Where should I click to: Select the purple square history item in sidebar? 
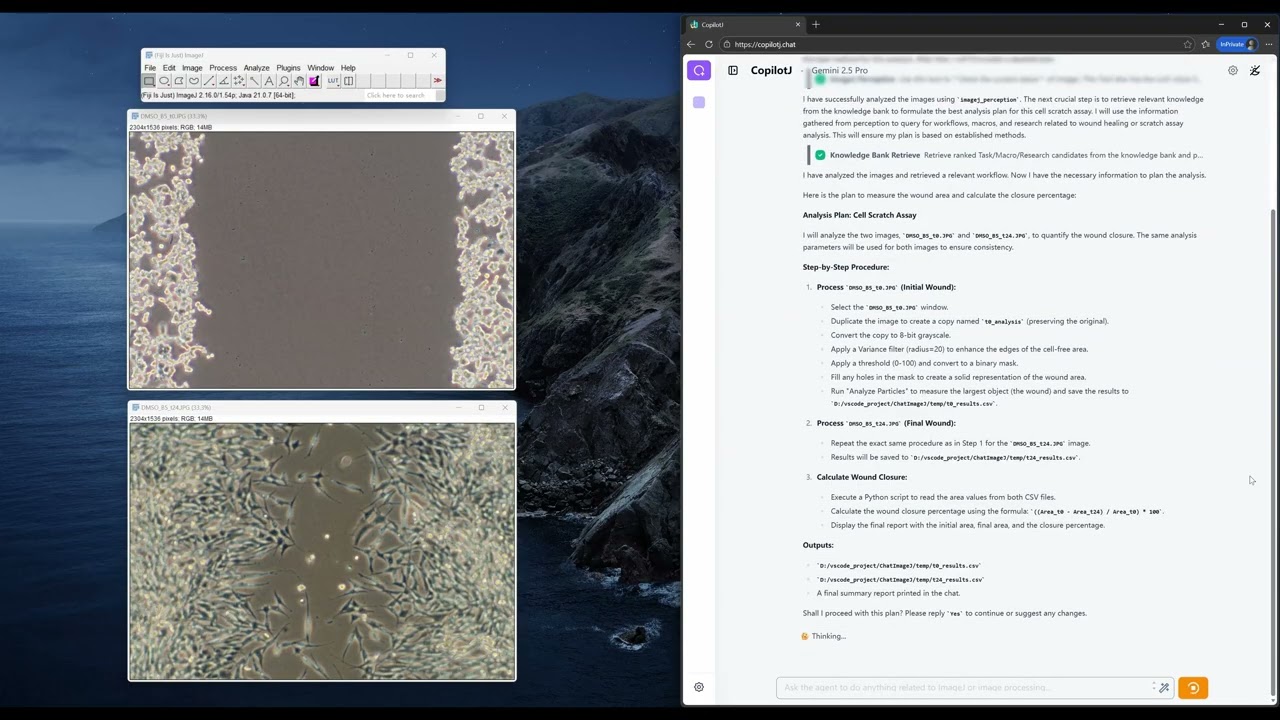pyautogui.click(x=699, y=102)
